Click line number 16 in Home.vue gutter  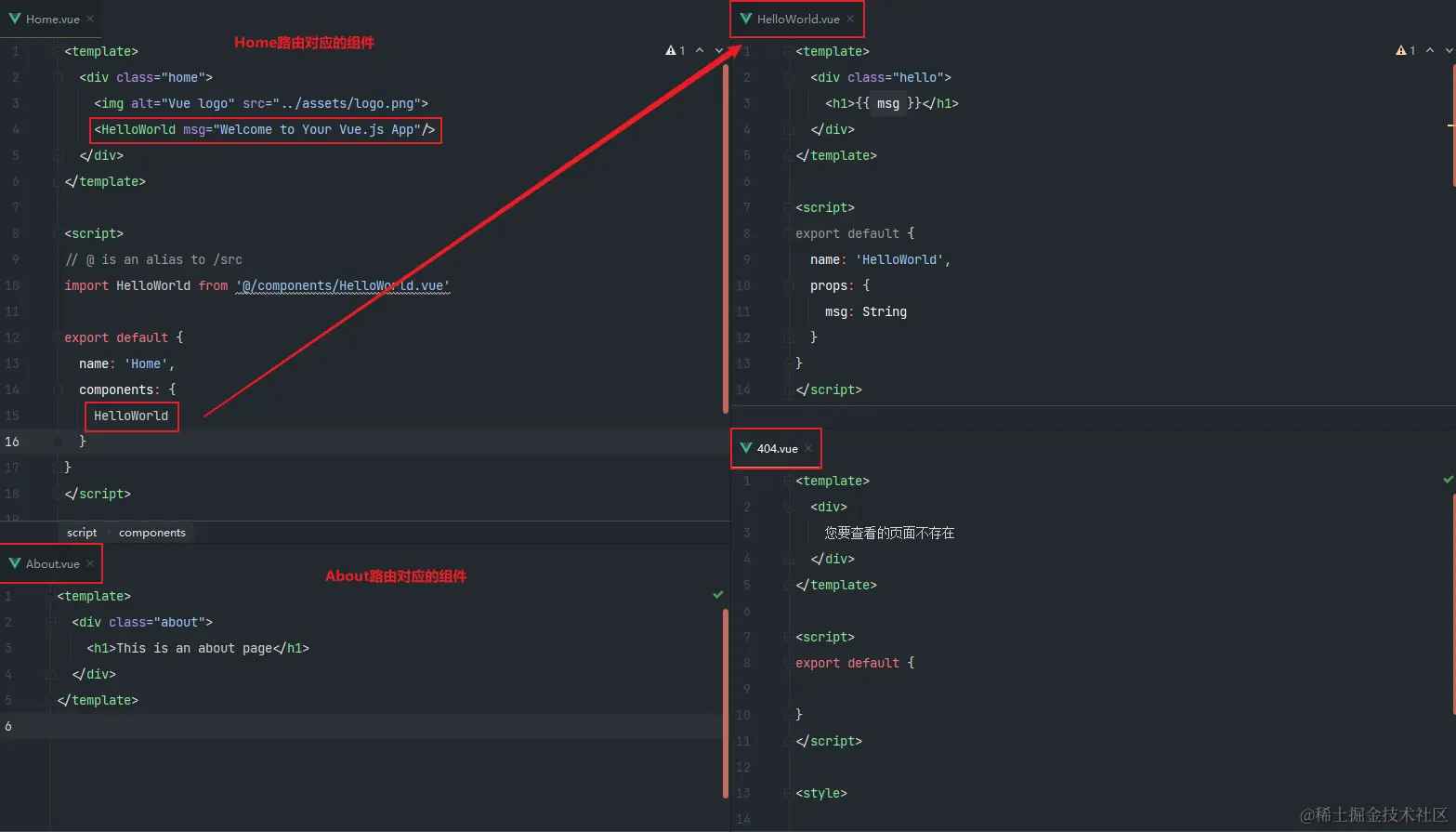12,442
